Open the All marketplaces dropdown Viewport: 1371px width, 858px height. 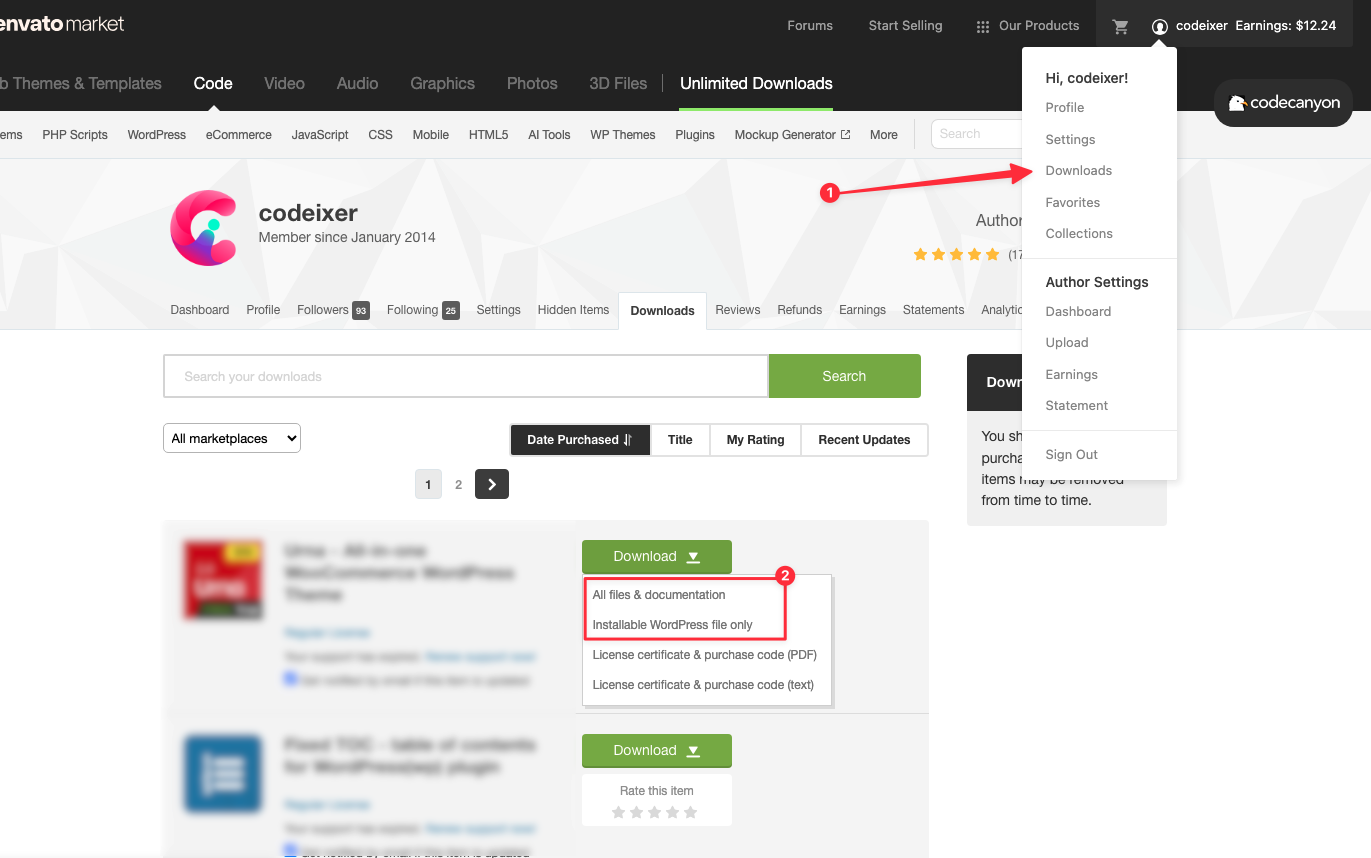point(232,438)
